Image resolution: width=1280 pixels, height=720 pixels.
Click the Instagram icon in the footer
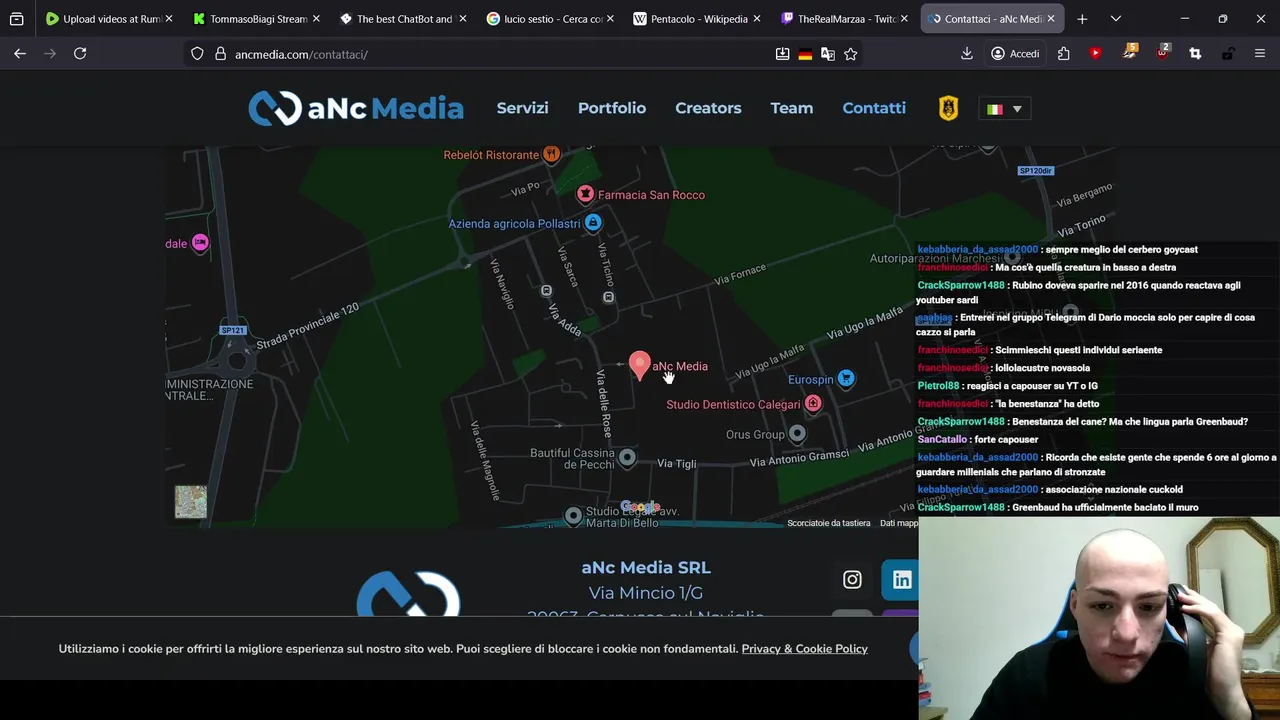[852, 579]
